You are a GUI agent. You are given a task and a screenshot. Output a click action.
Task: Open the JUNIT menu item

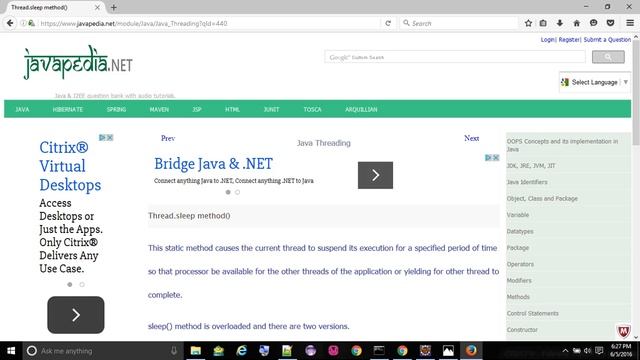click(271, 109)
